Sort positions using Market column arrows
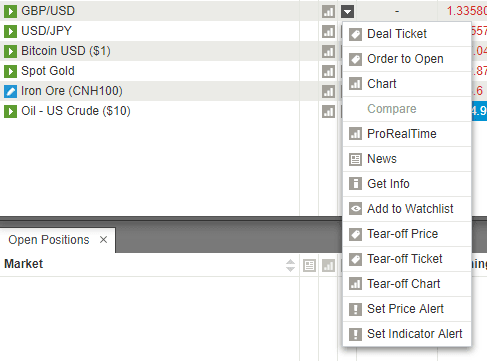This screenshot has width=487, height=361. pos(290,265)
